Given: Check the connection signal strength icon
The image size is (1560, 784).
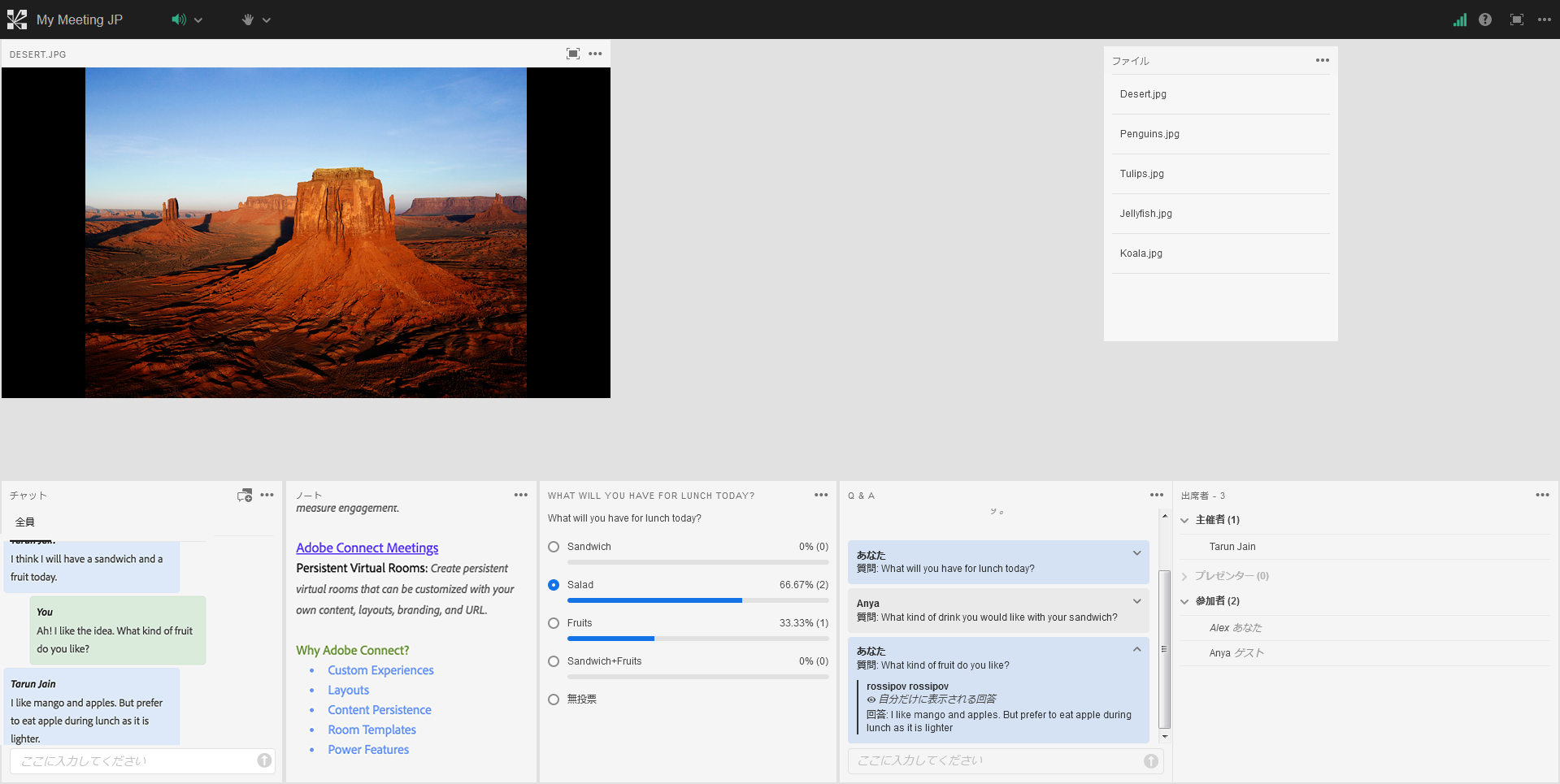Looking at the screenshot, I should point(1460,19).
